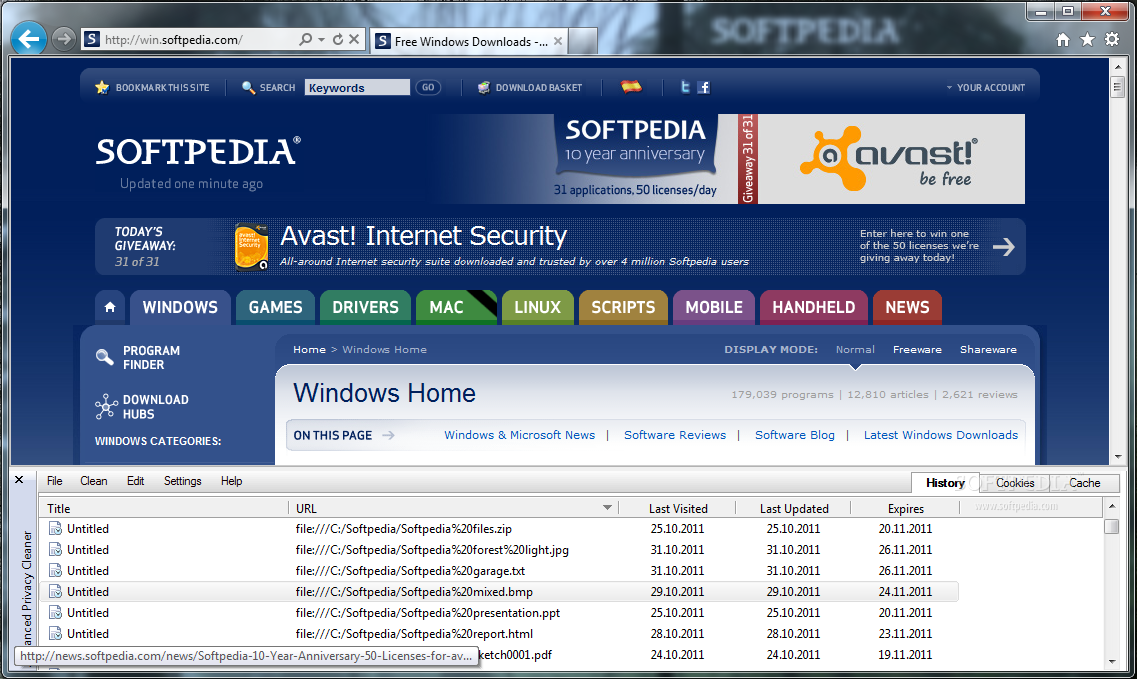This screenshot has height=679, width=1137.
Task: Open the Settings menu
Action: point(183,481)
